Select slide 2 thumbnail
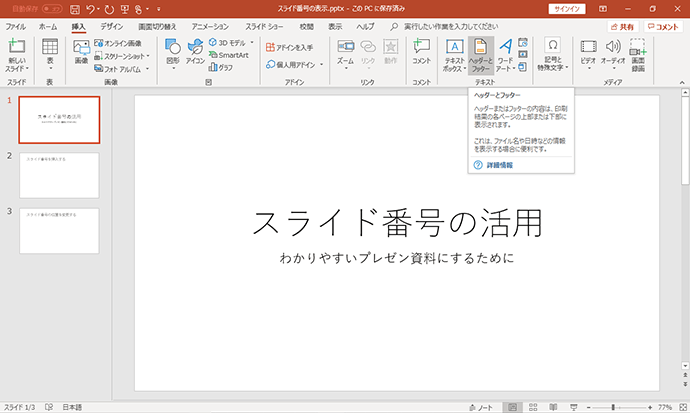The height and width of the screenshot is (413, 690). [x=59, y=175]
